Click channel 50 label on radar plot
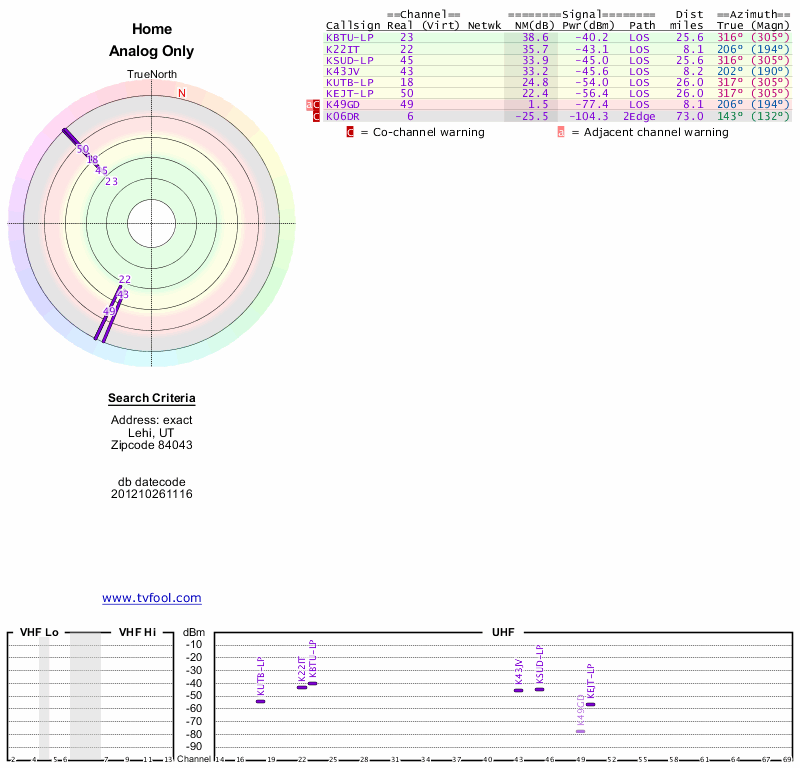The image size is (800, 768). click(x=83, y=150)
